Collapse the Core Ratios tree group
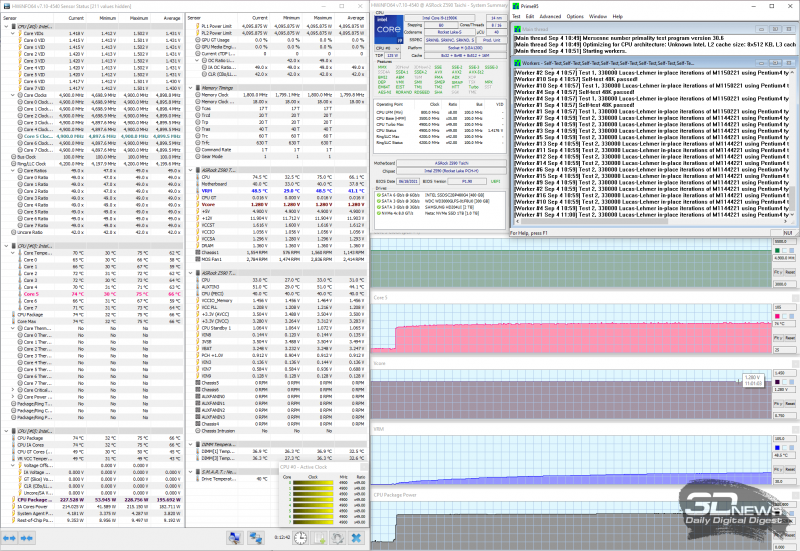Image resolution: width=800 pixels, height=551 pixels. pos(13,170)
